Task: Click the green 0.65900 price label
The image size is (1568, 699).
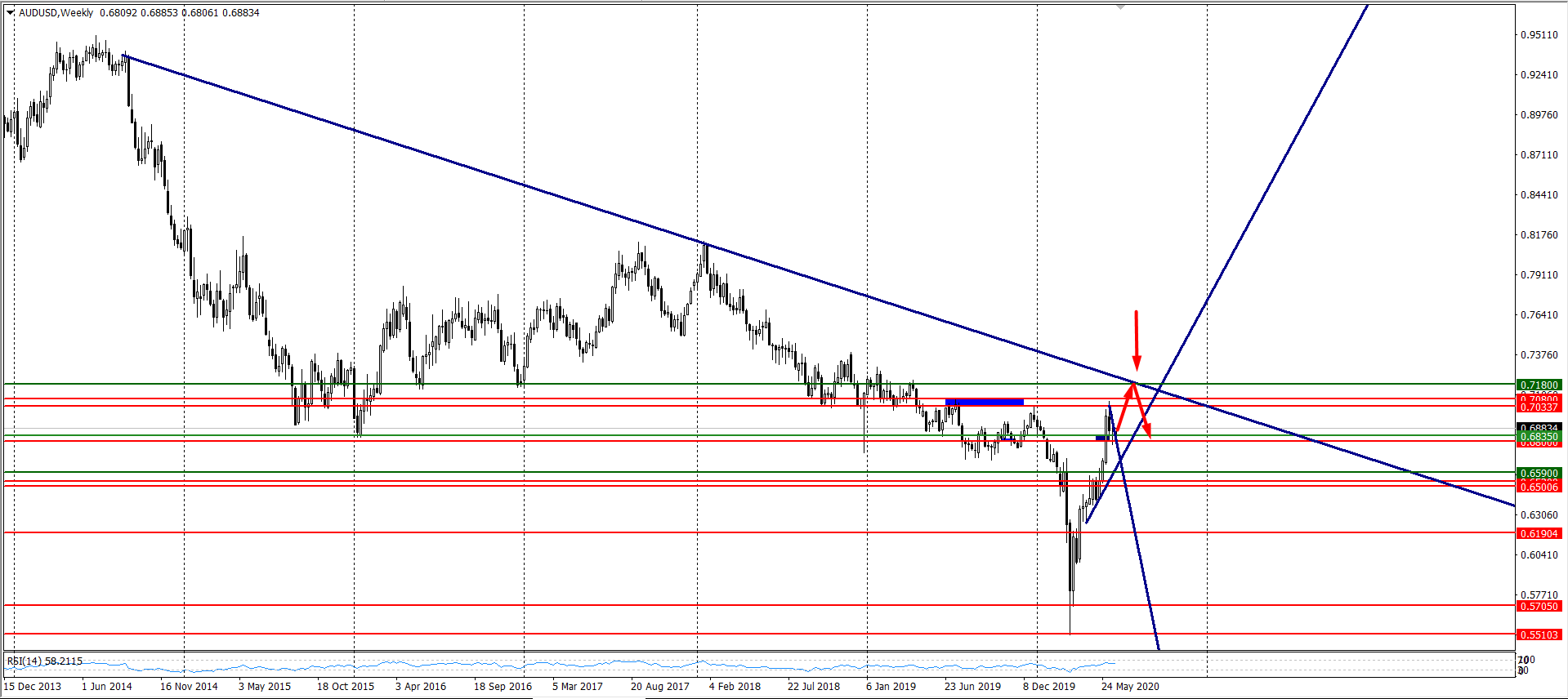Action: point(1539,473)
